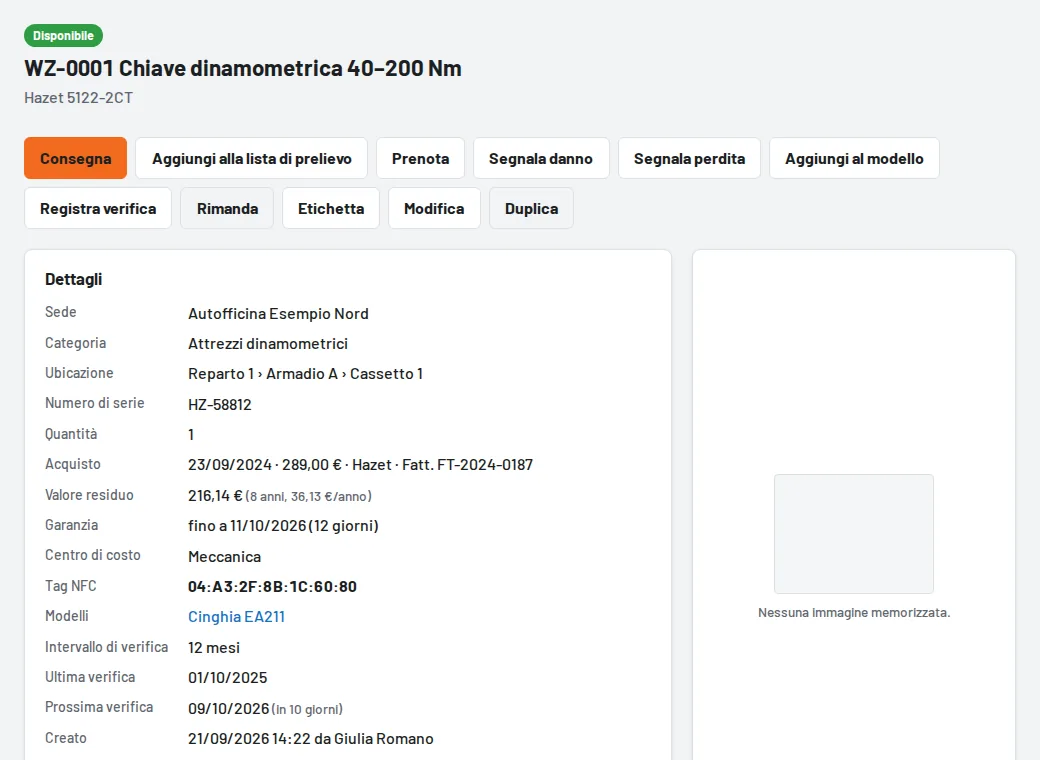
Task: Click the Tag NFC field label
Action: [70, 586]
